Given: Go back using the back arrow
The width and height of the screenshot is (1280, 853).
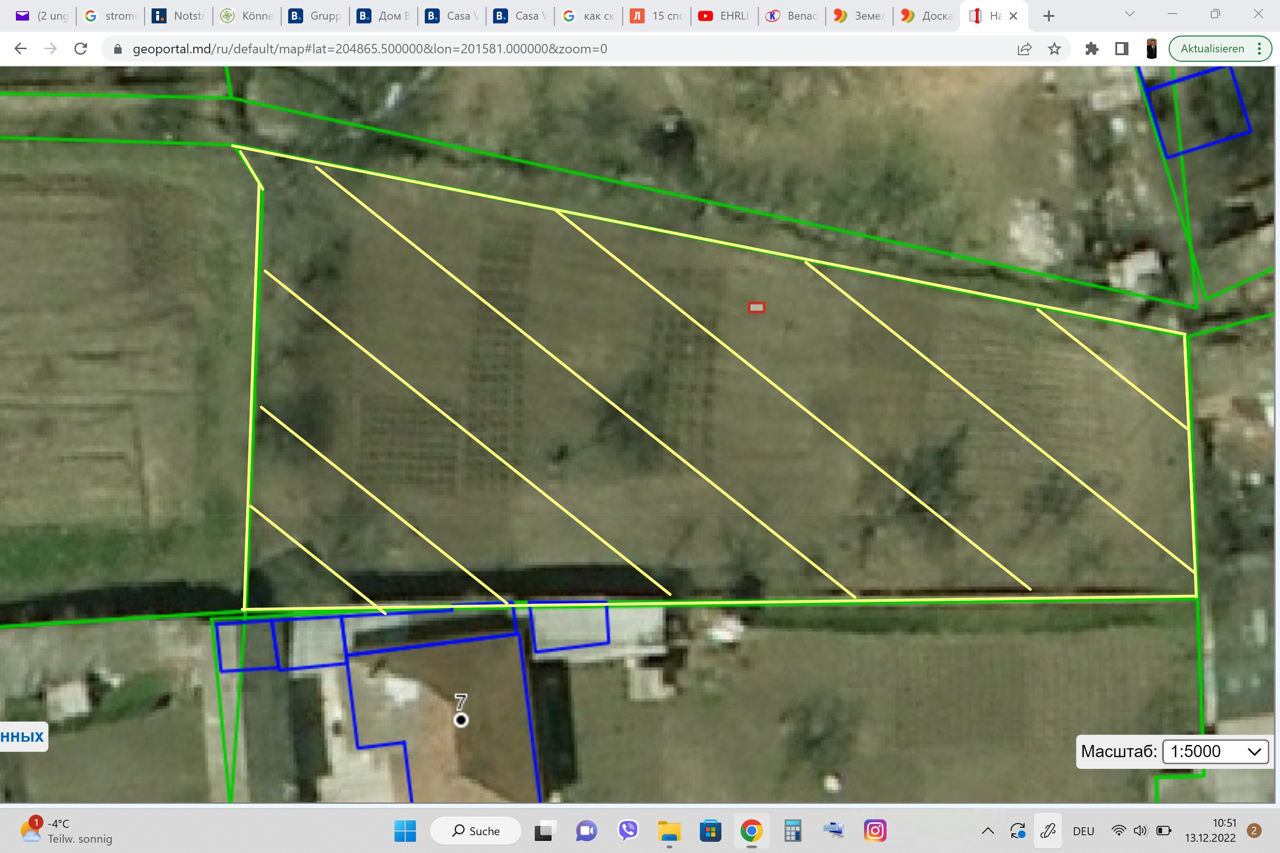Looking at the screenshot, I should [x=20, y=49].
